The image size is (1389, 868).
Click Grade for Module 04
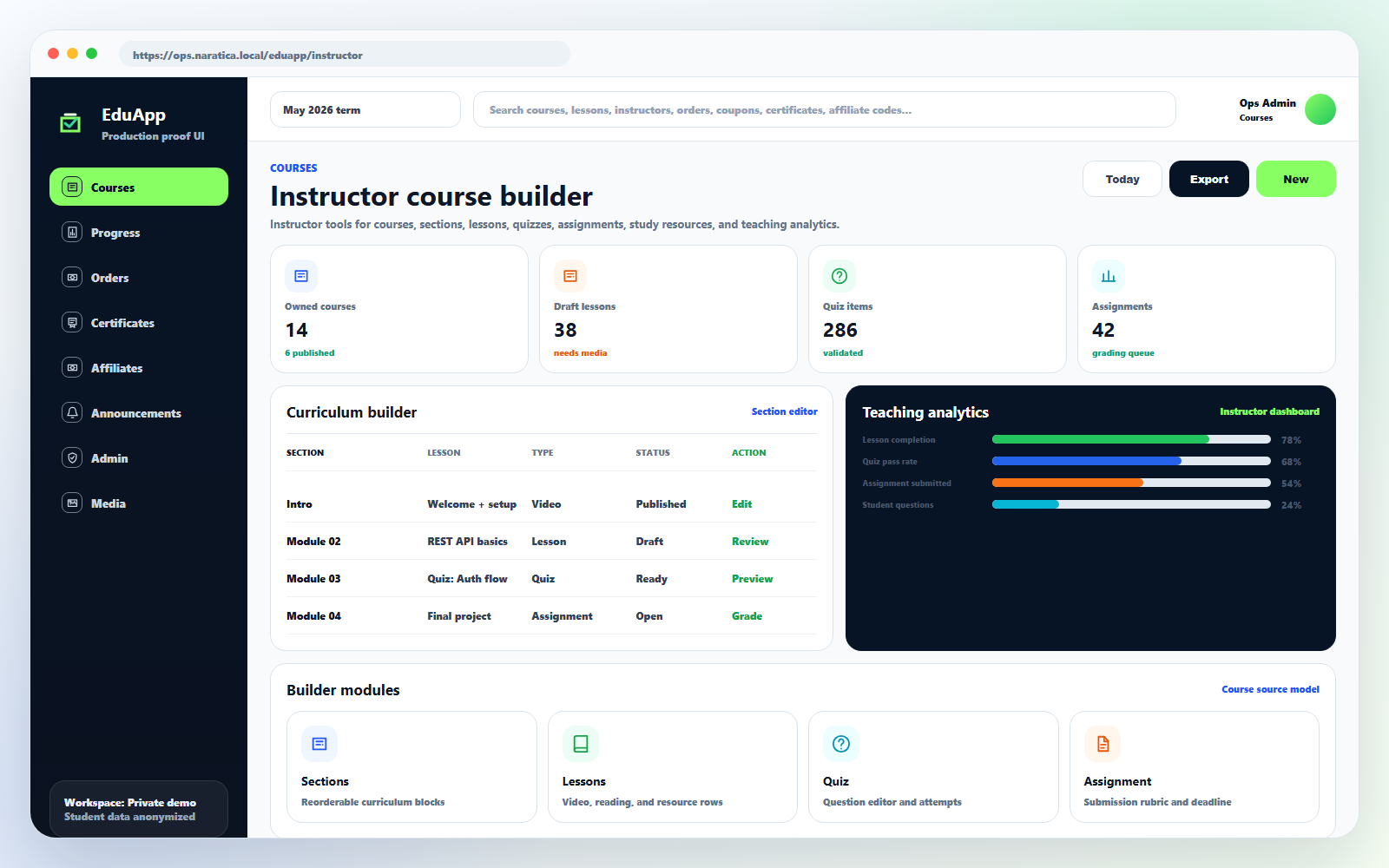tap(747, 615)
